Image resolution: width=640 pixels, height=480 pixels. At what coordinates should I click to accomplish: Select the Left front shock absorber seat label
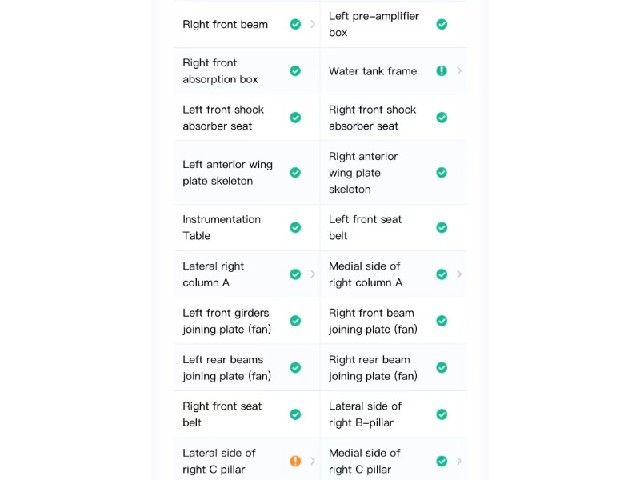click(x=223, y=118)
